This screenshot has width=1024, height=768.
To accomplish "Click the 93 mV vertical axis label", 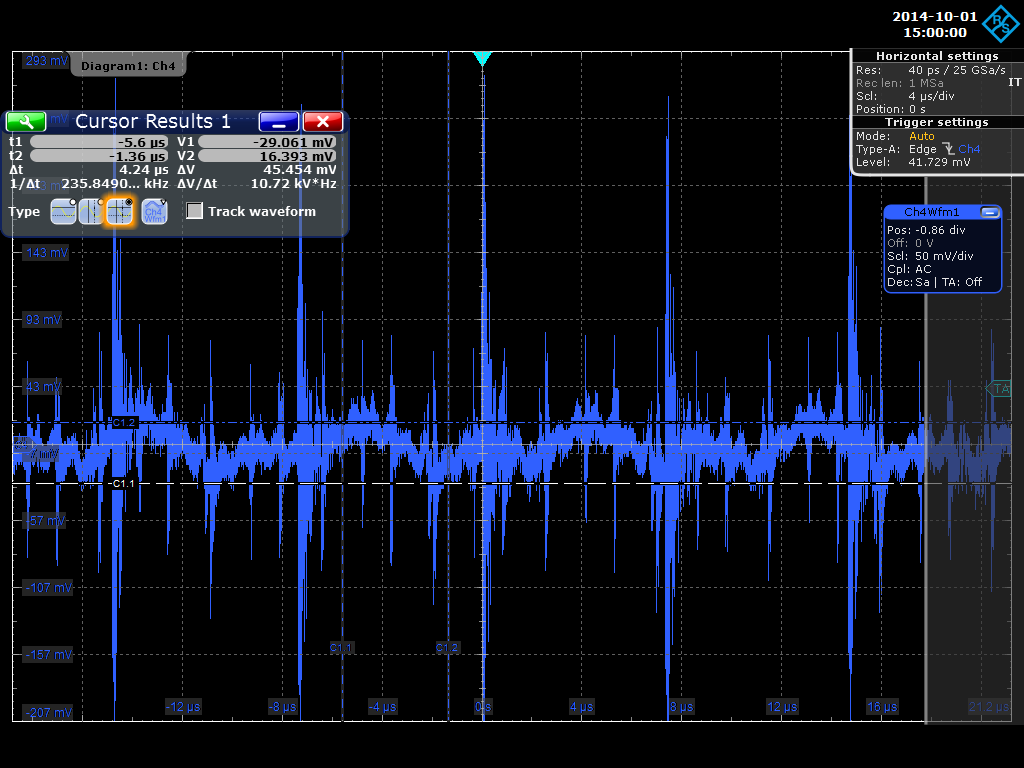I will tap(43, 319).
